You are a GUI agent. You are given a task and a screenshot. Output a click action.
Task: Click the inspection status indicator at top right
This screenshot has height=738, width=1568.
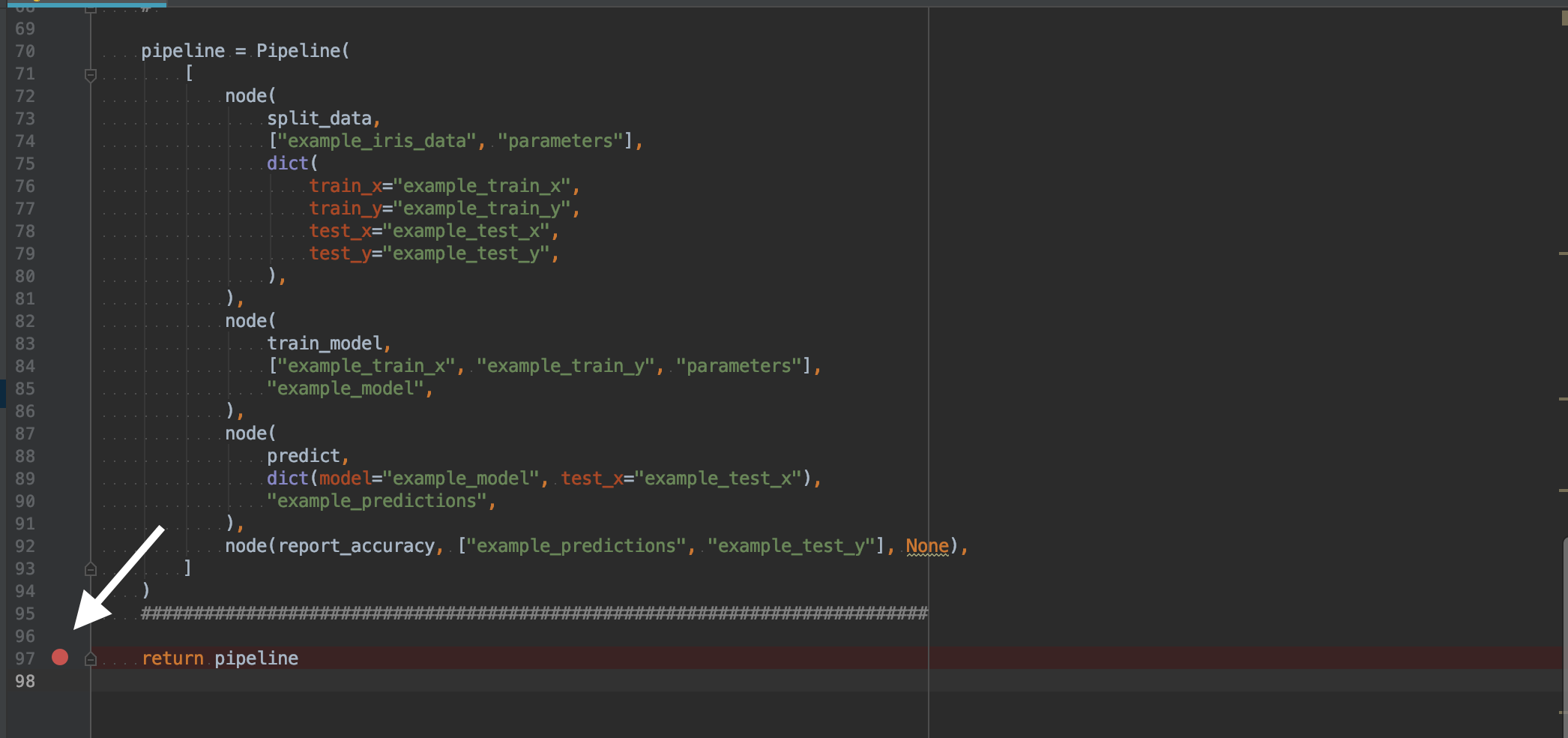coord(1564,18)
